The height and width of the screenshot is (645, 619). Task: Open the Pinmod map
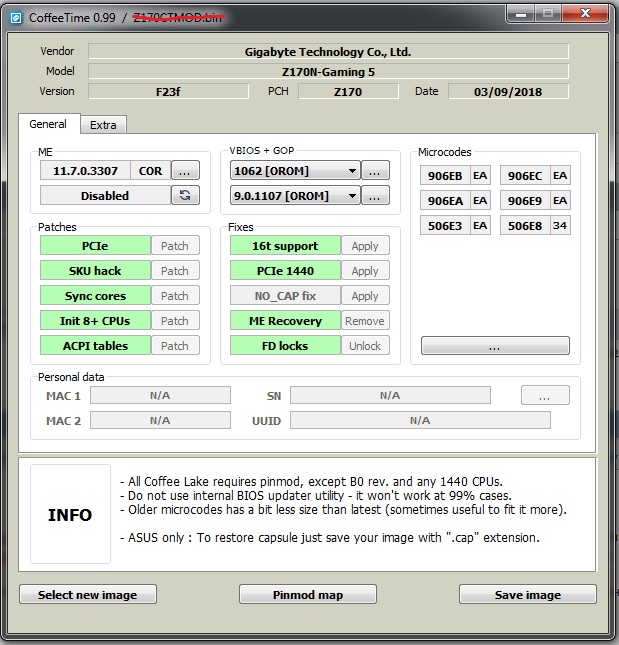[x=308, y=594]
